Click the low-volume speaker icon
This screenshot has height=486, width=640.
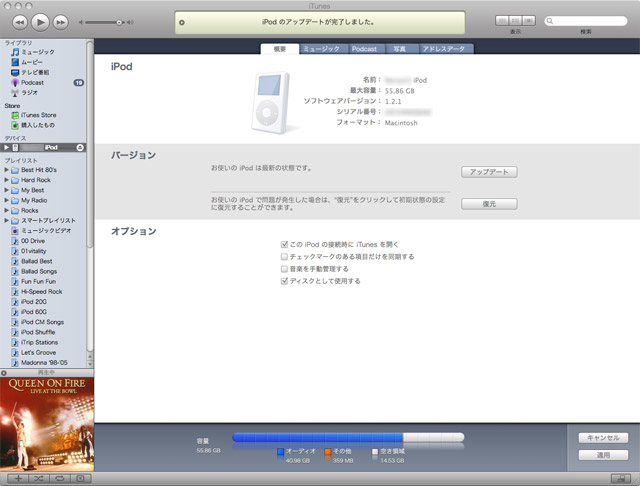tap(81, 22)
